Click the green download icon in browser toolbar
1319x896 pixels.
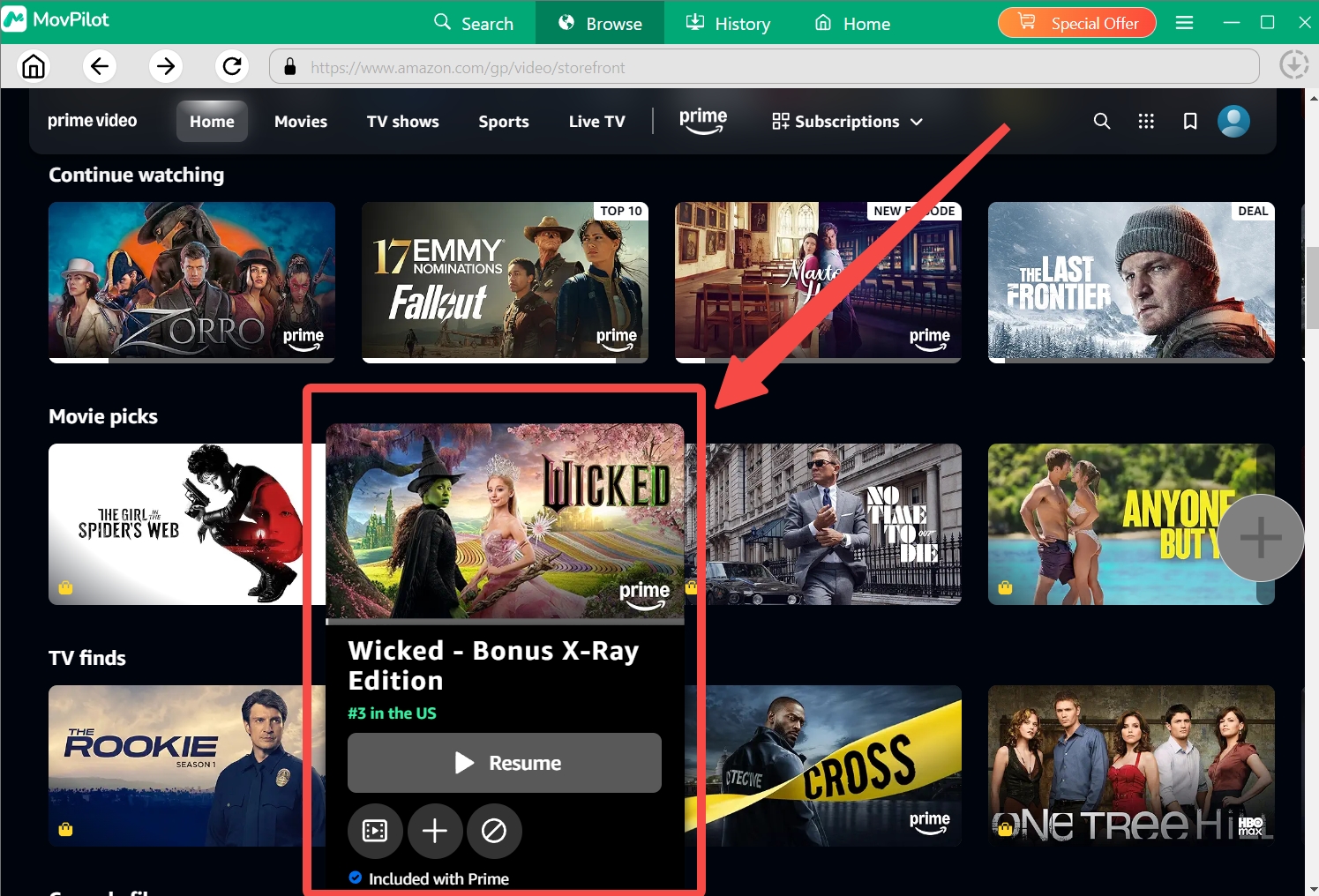coord(1293,65)
